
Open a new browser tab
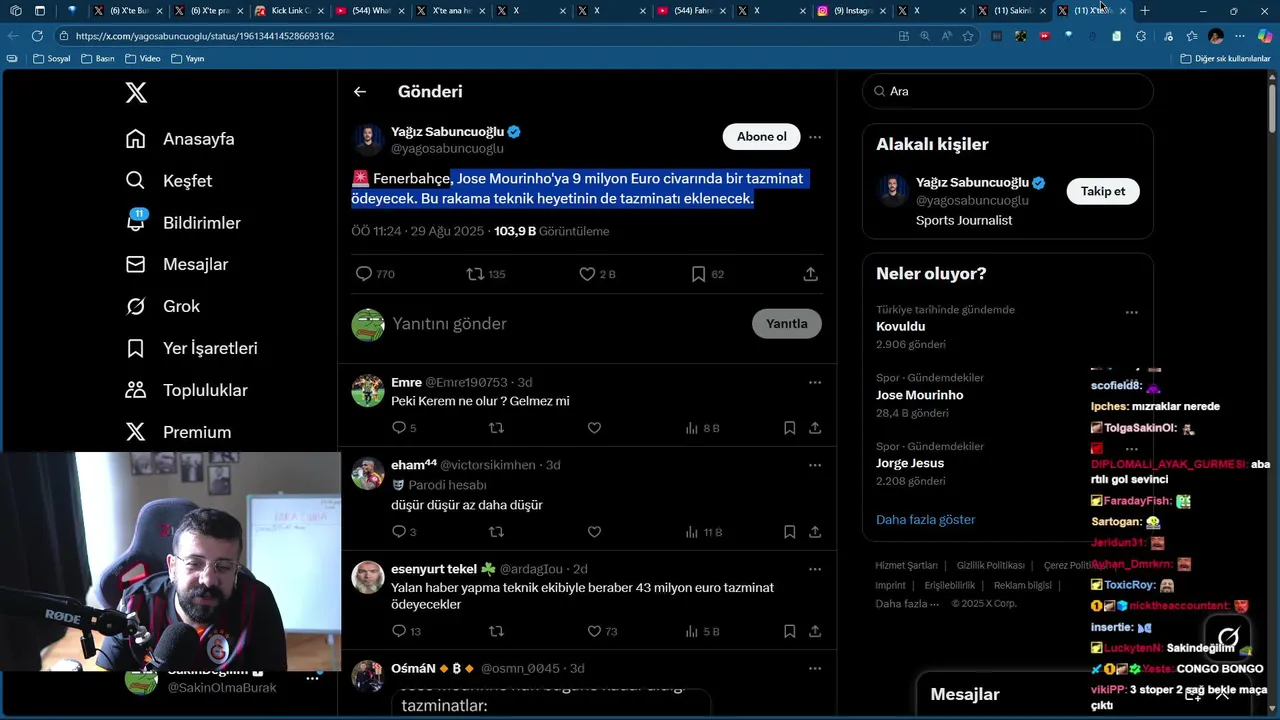1145,10
